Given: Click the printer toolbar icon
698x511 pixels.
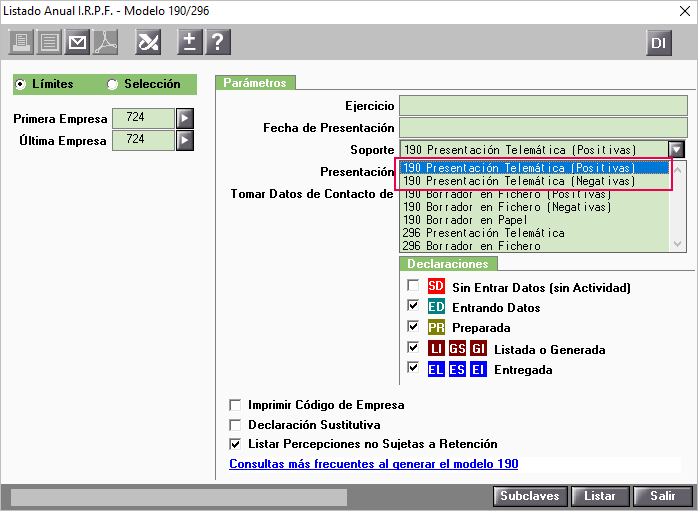Looking at the screenshot, I should click(x=21, y=42).
